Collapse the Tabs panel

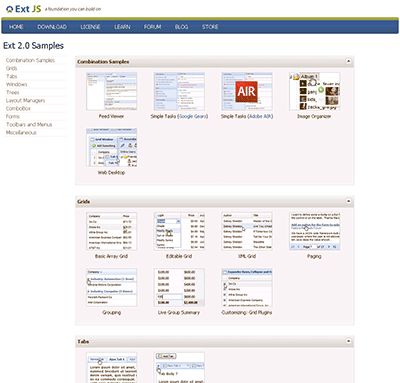click(x=348, y=341)
